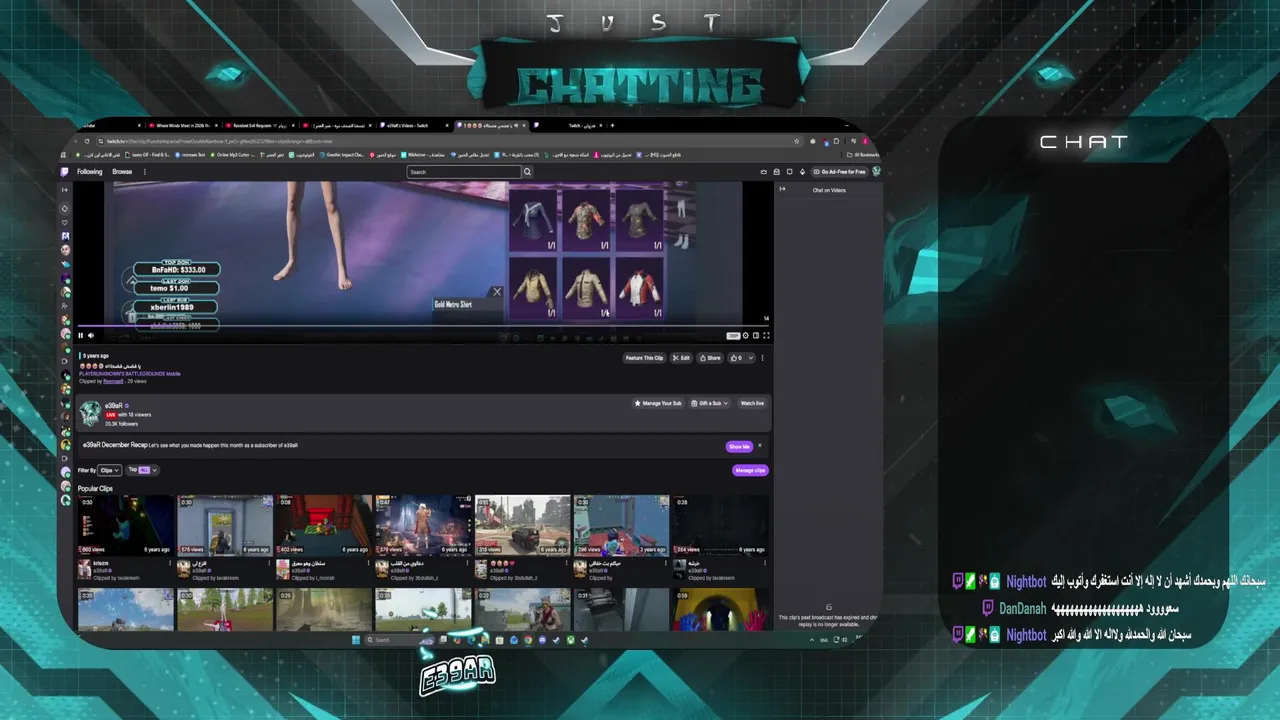Open options for the 576 views clip

(271, 563)
